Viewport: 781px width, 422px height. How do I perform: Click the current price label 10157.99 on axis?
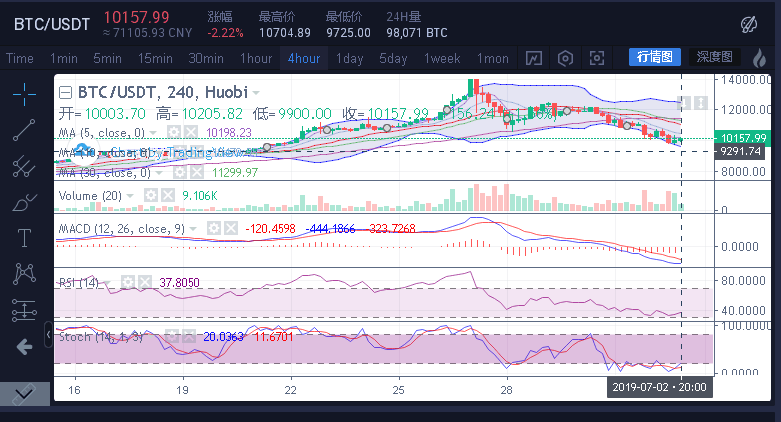(x=743, y=138)
